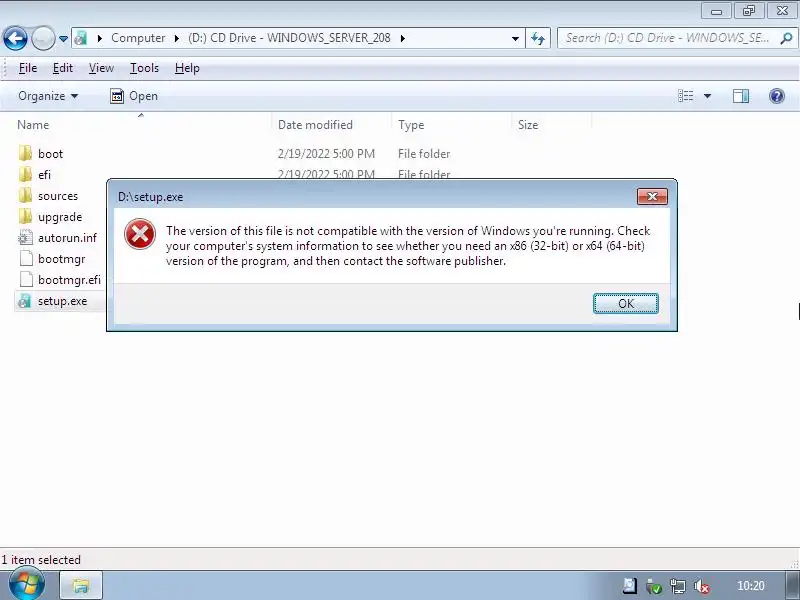Click the Windows Start orb

pos(26,585)
